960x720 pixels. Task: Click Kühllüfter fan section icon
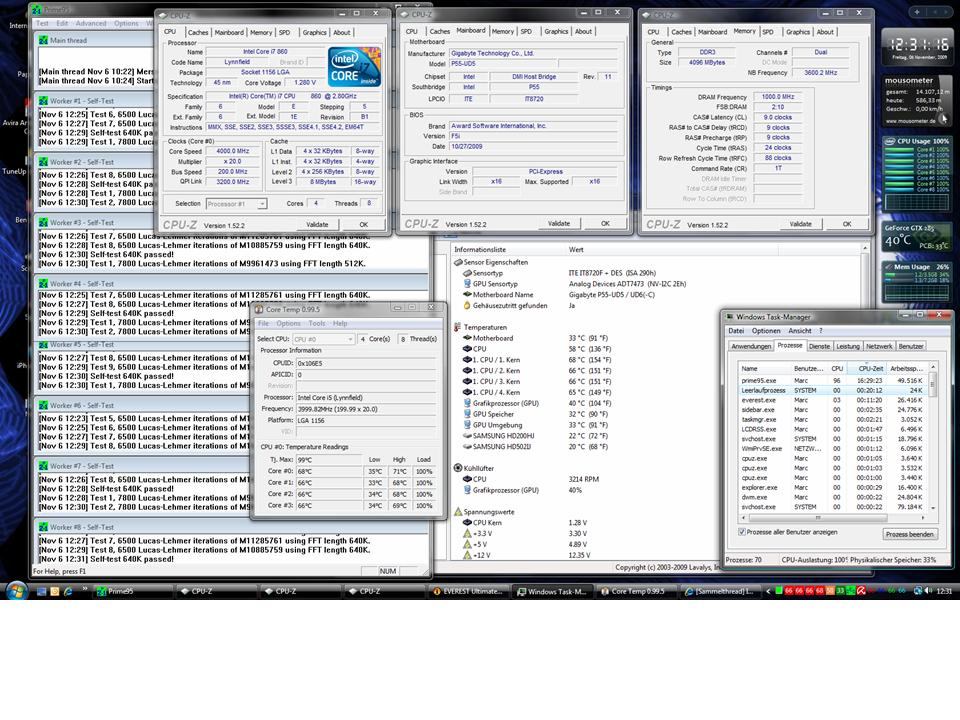tap(457, 468)
